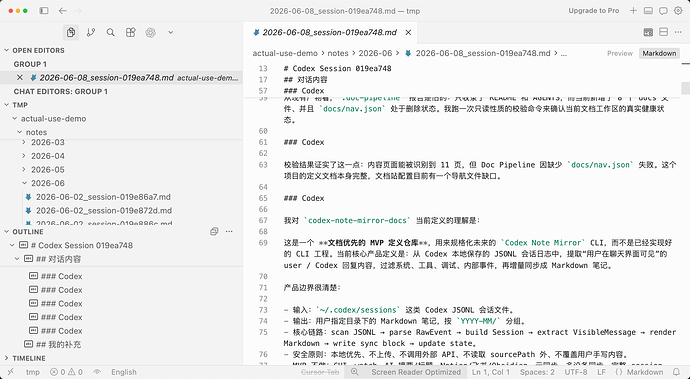Select CHAT EDITORS: GROUP 1 row
The height and width of the screenshot is (379, 690).
[121, 91]
